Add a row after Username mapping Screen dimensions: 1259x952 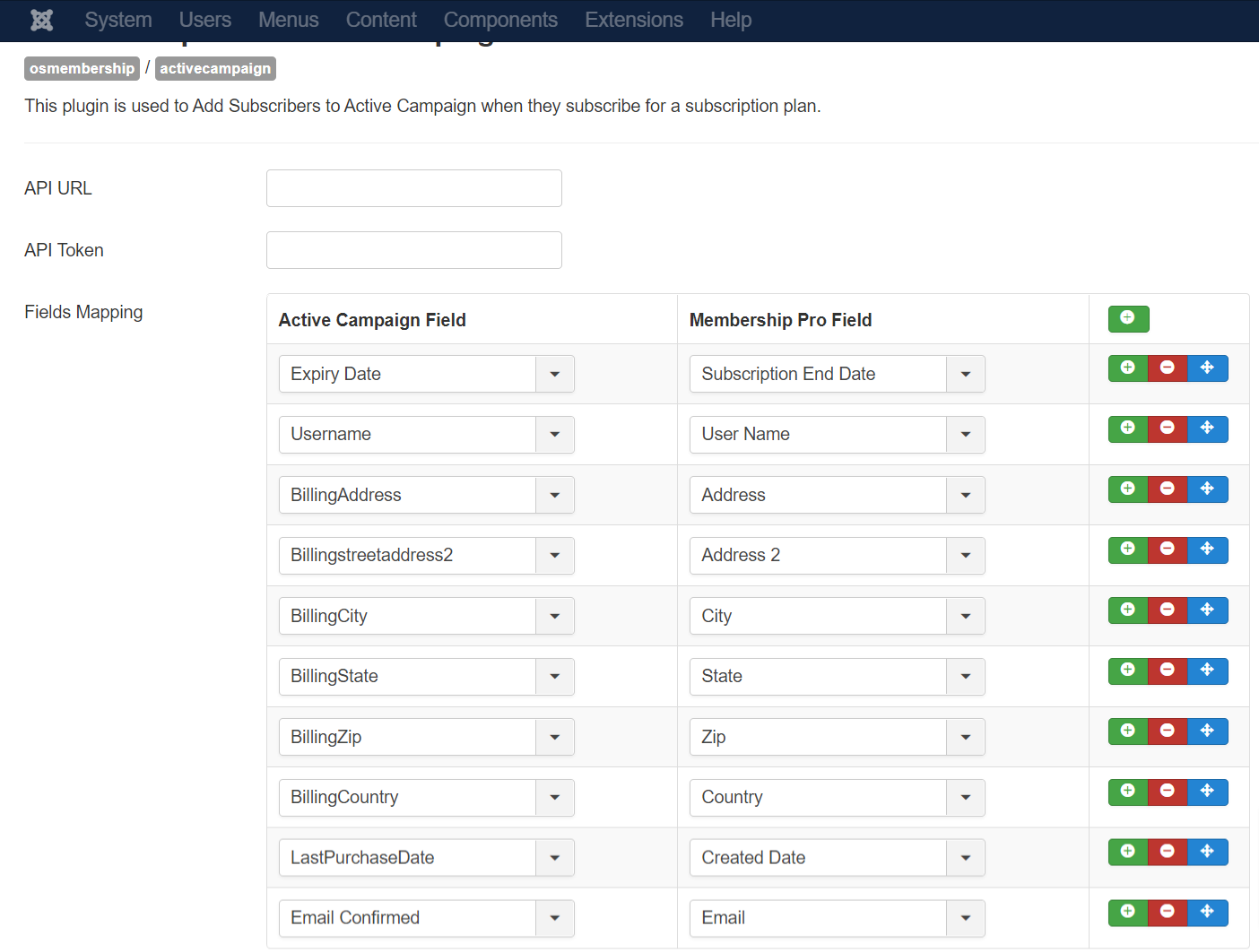[x=1128, y=428]
